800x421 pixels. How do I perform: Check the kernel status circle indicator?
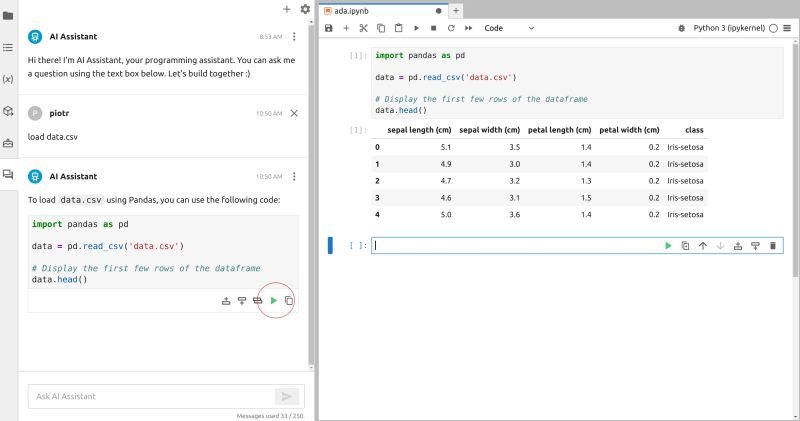tap(773, 28)
